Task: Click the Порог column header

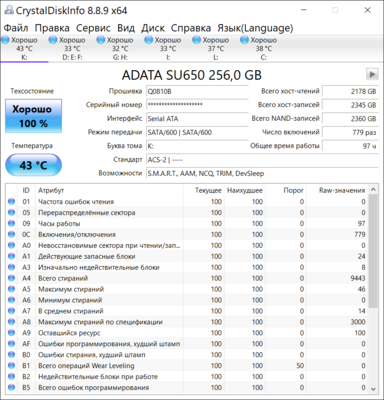Action: [x=286, y=190]
